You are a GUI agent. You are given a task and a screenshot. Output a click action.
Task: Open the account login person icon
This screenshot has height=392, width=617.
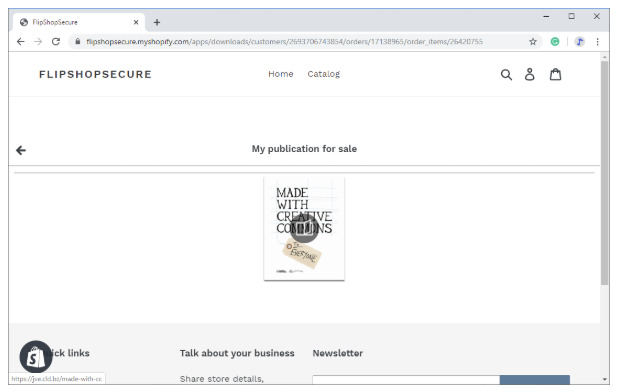530,74
